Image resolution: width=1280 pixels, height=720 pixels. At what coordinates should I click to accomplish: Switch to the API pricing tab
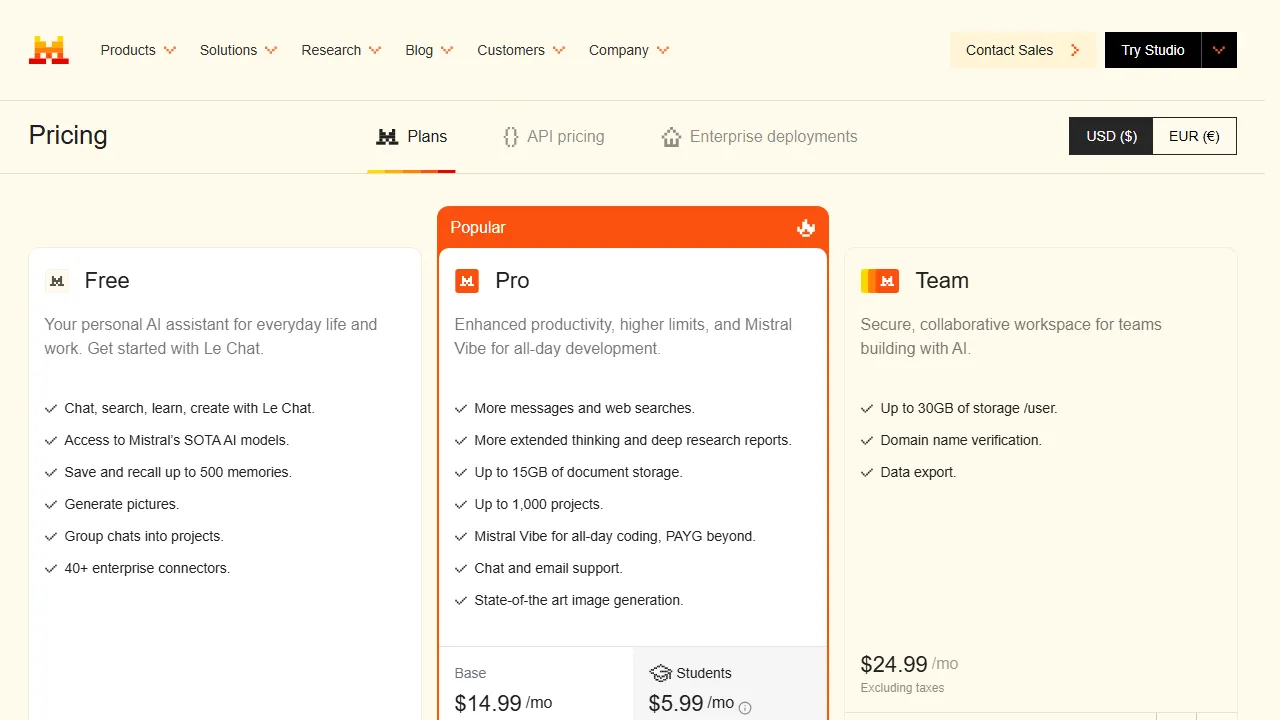[553, 137]
